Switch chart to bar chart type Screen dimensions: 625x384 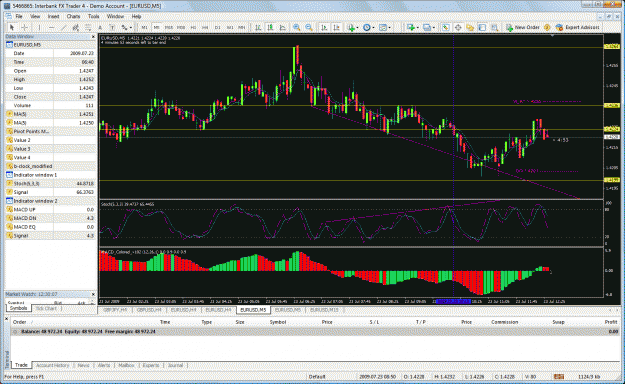(258, 28)
